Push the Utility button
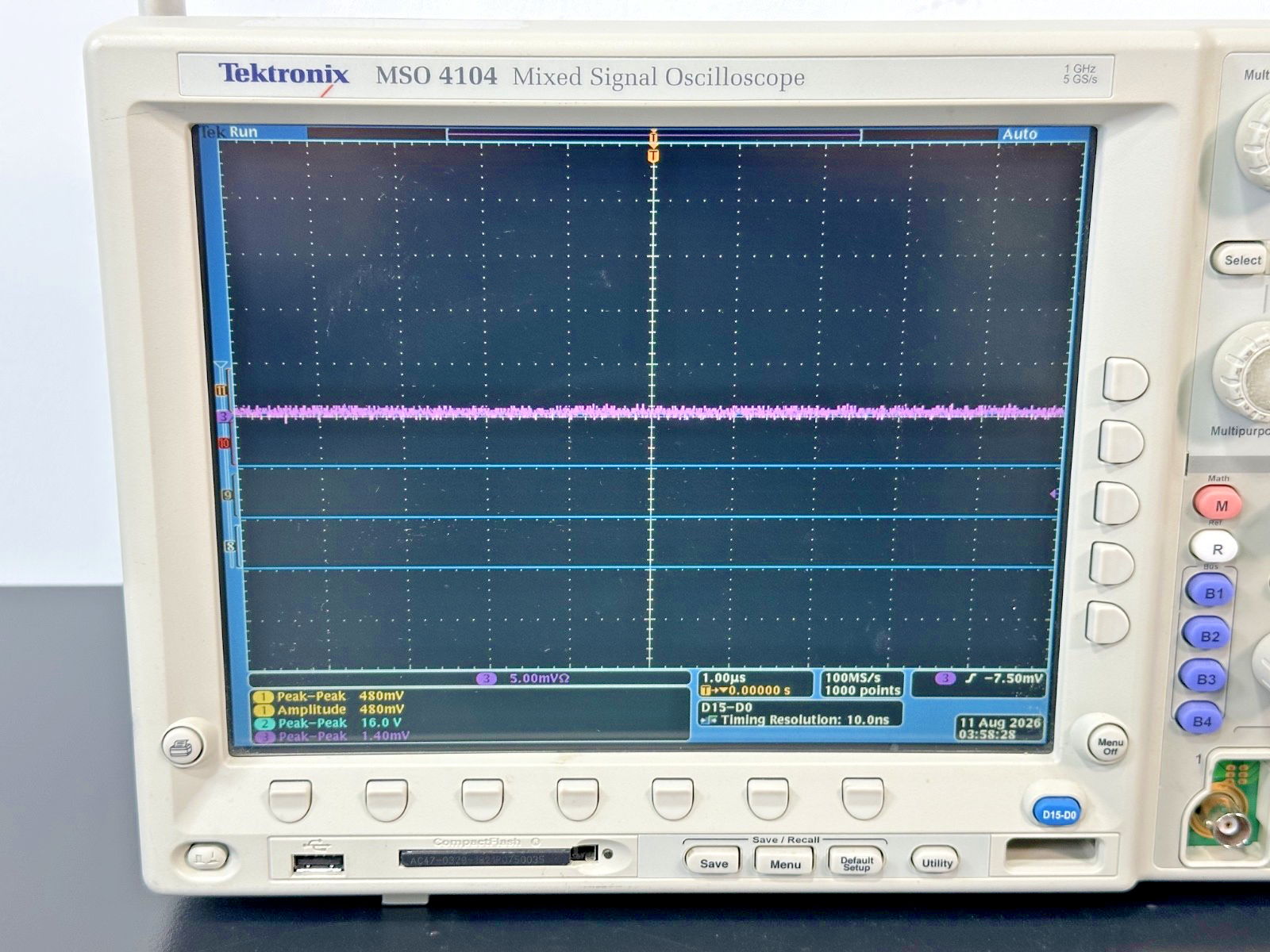Screen dimensions: 1270x952 tap(937, 862)
